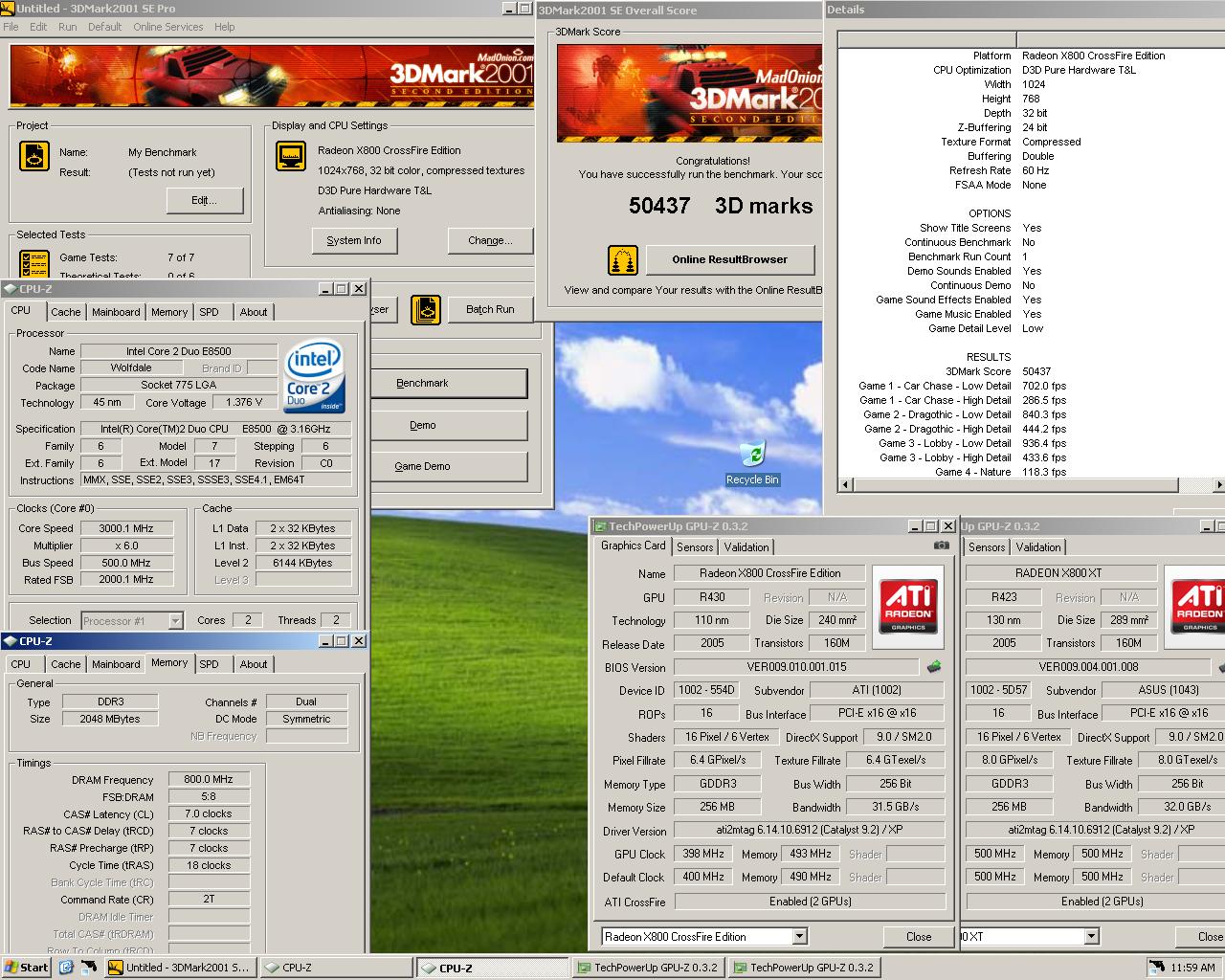Click the Online ResultBrowser button
The width and height of the screenshot is (1225, 980).
click(730, 259)
